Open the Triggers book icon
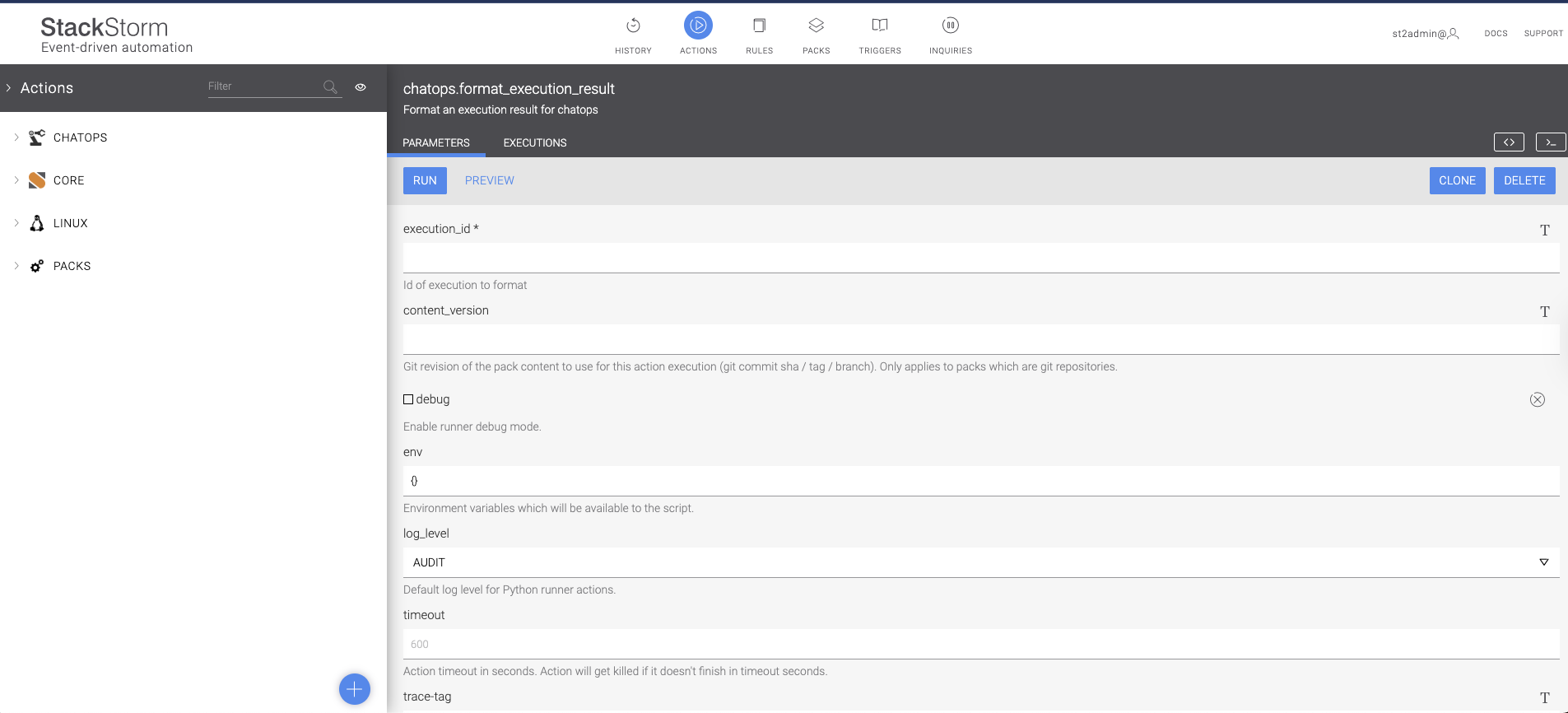This screenshot has width=1568, height=713. pyautogui.click(x=880, y=26)
